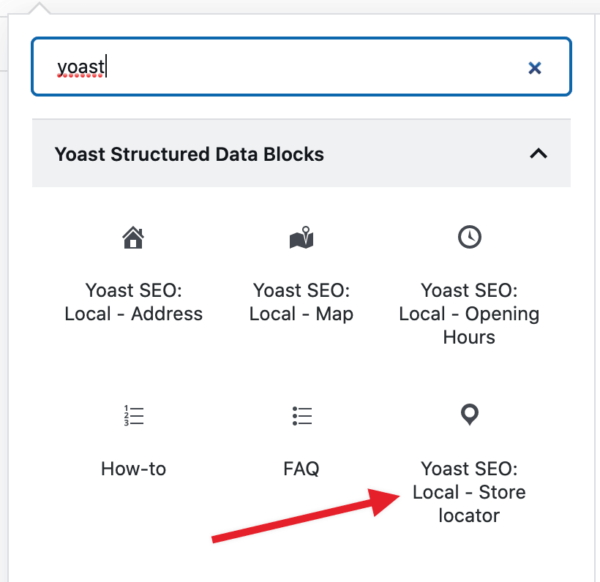Insert the "Yoast SEO: Local - Address" block
Screen dimensions: 600x582
pos(133,302)
